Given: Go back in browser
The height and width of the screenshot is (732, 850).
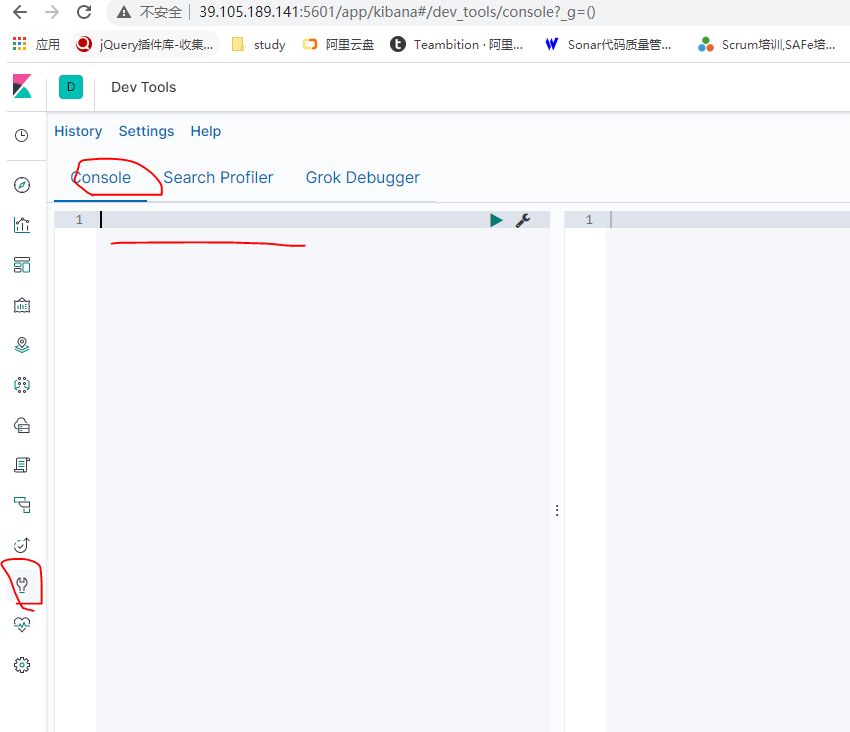Looking at the screenshot, I should point(20,12).
